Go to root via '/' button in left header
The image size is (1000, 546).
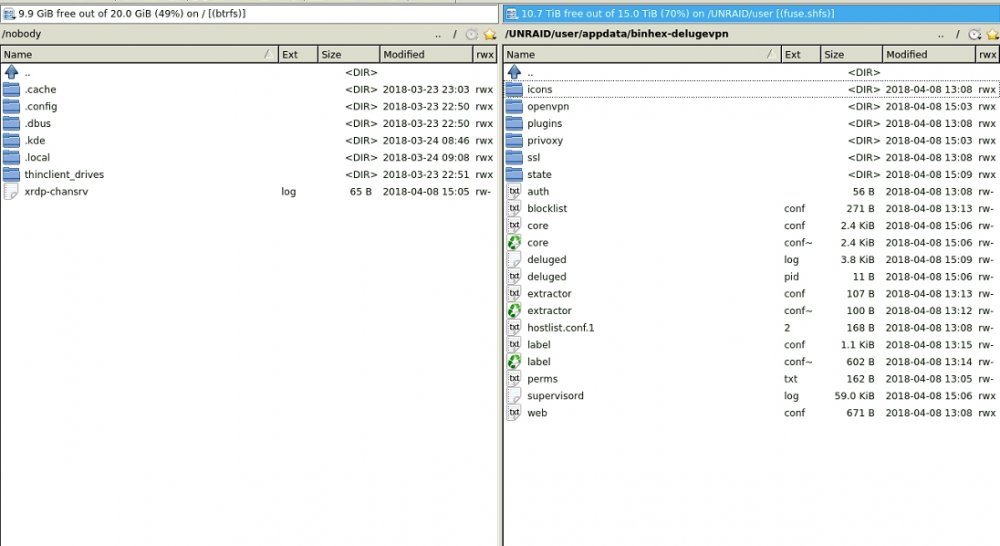tap(455, 34)
